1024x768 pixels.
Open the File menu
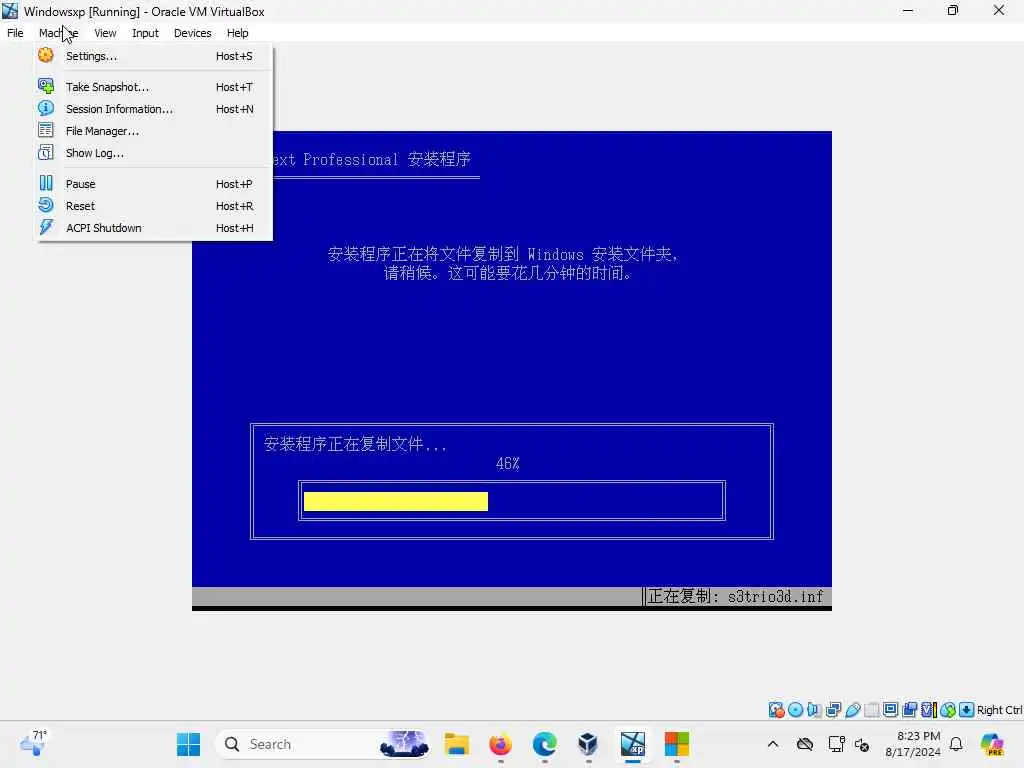coord(15,33)
